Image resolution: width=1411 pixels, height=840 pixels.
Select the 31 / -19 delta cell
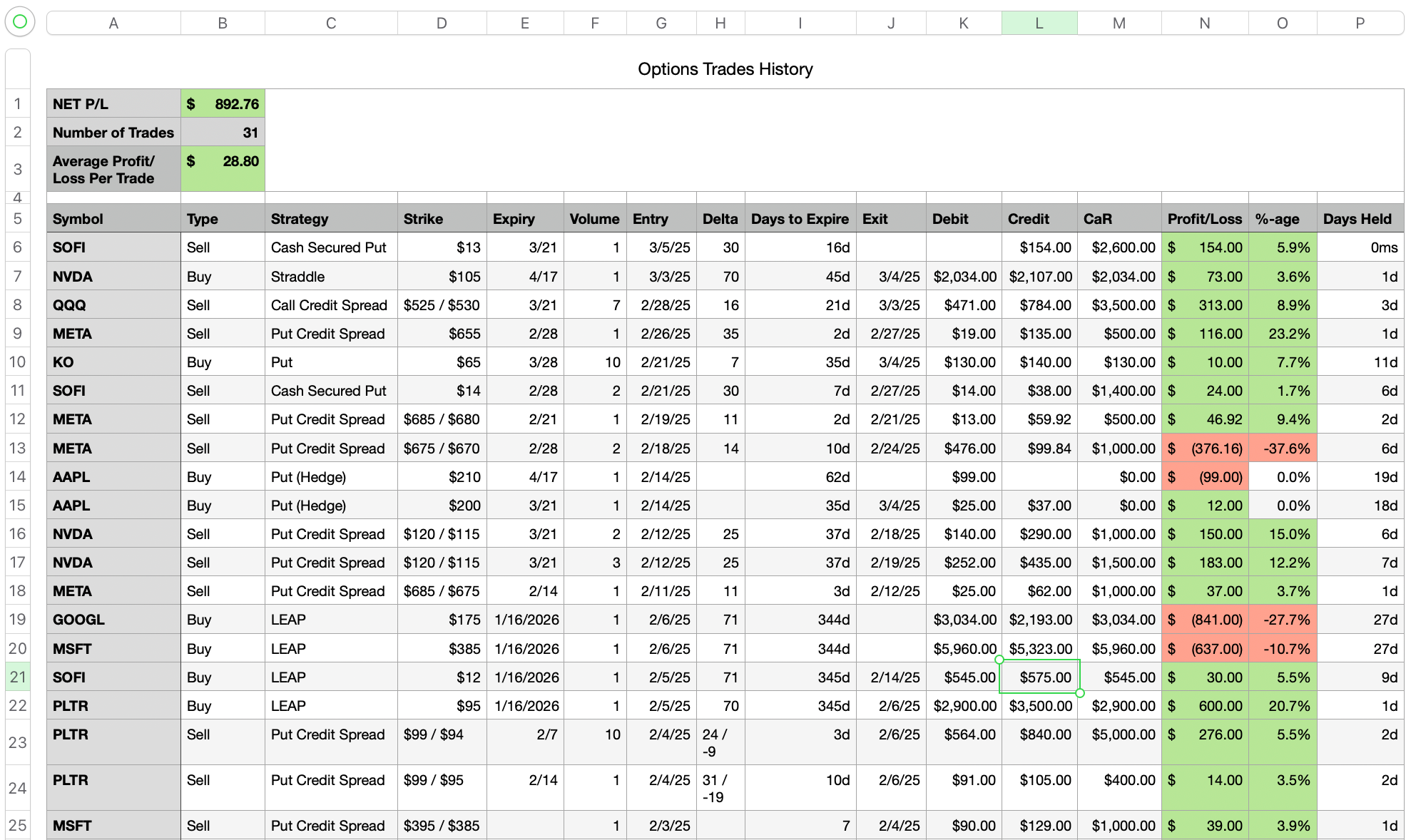720,788
